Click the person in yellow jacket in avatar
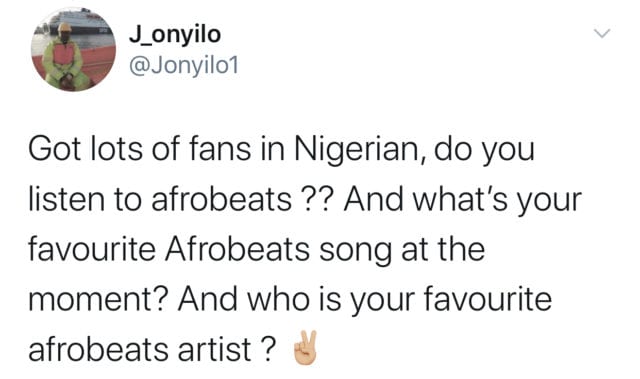Image resolution: width=640 pixels, height=379 pixels. (x=65, y=57)
